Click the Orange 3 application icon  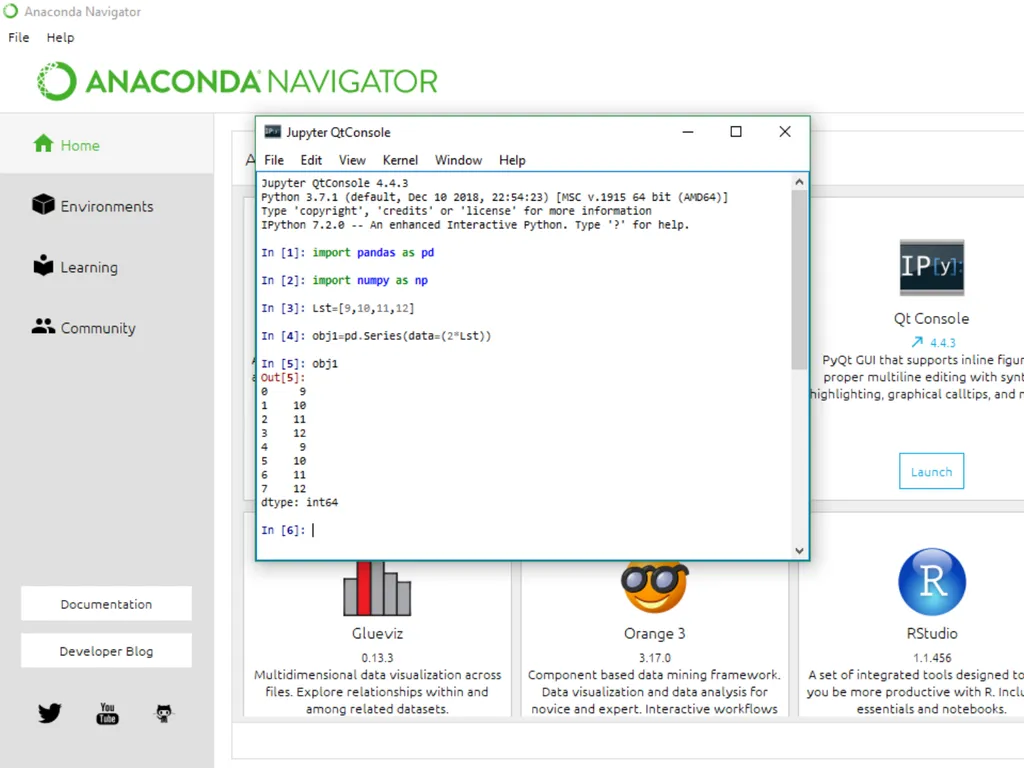(x=654, y=586)
